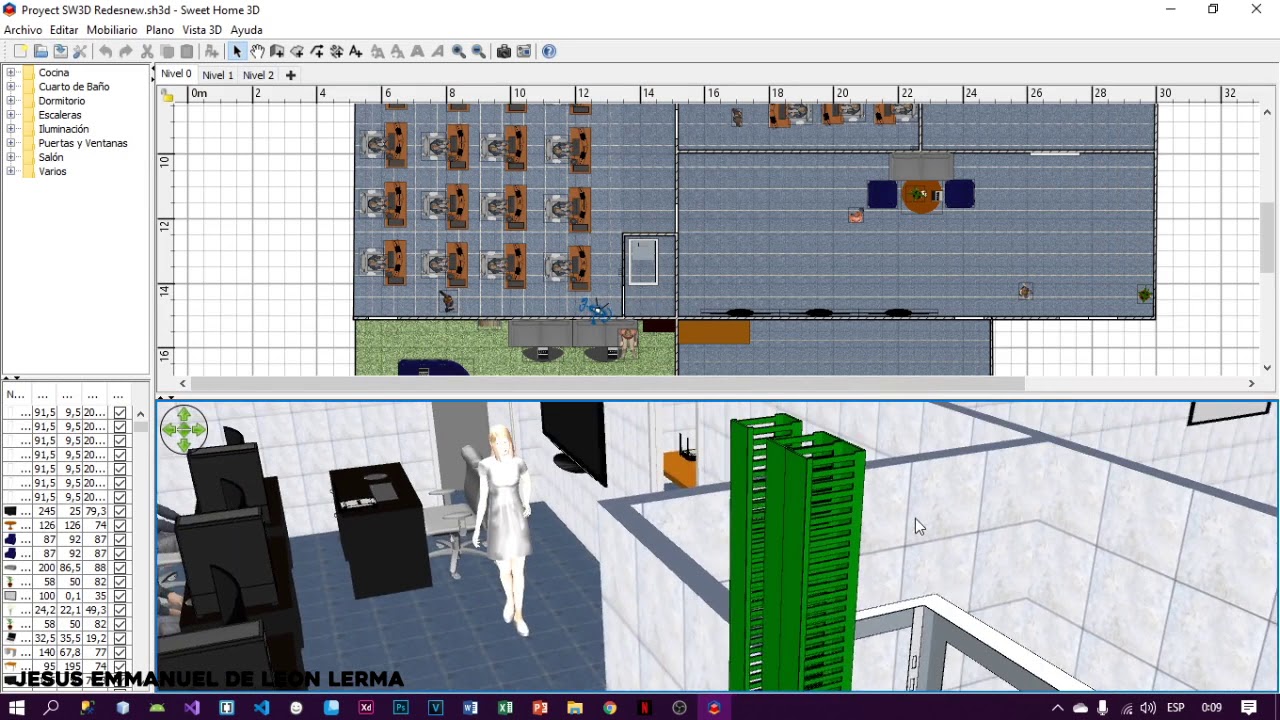The width and height of the screenshot is (1280, 720).
Task: Click the Save home toolbar icon
Action: coord(60,51)
